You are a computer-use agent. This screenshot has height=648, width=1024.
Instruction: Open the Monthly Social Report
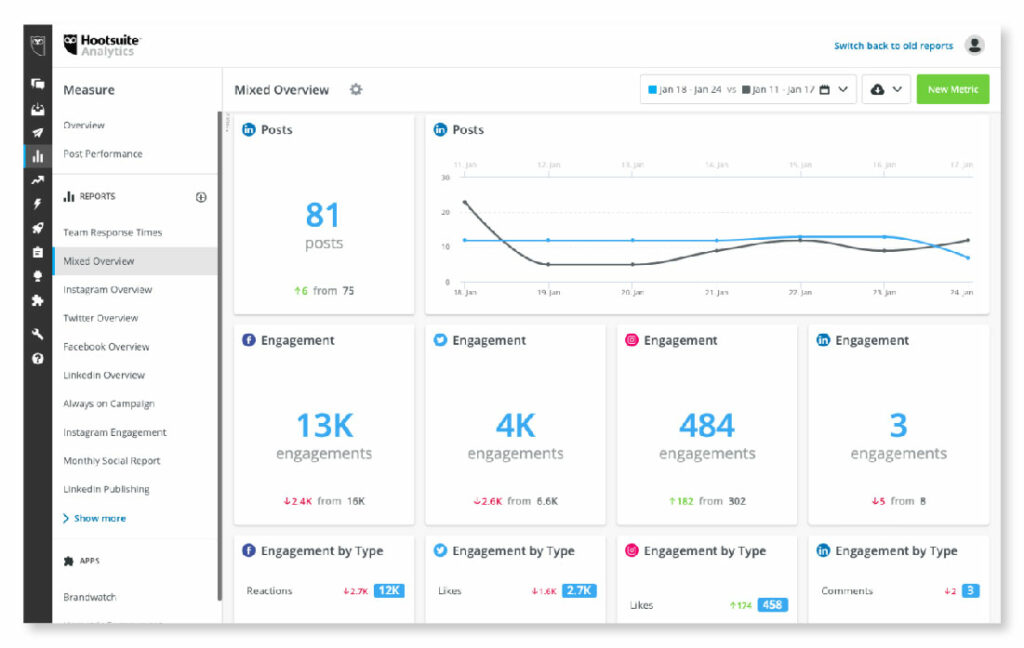(x=111, y=461)
